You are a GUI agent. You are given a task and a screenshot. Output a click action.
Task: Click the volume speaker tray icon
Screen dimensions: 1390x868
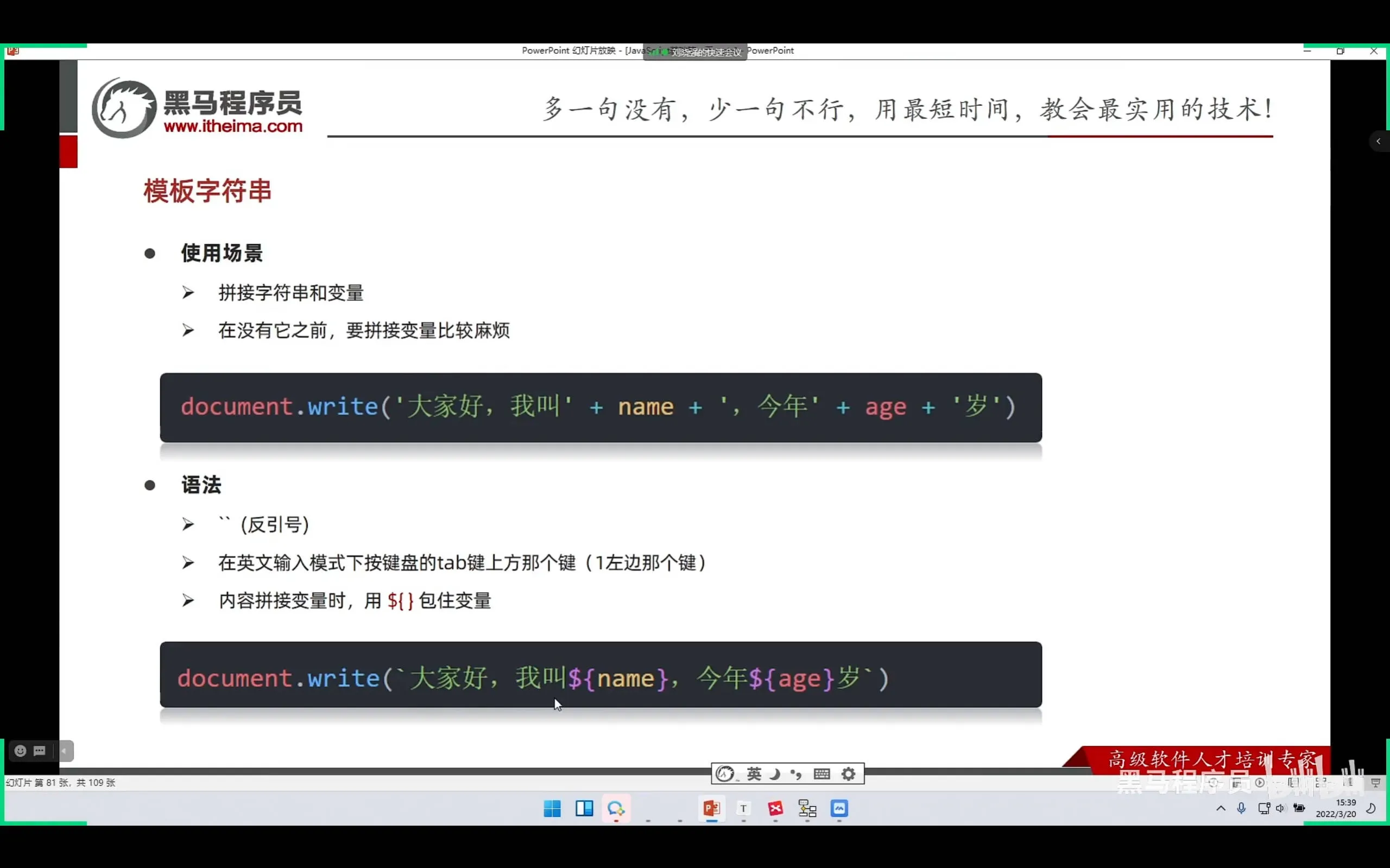tap(1280, 808)
